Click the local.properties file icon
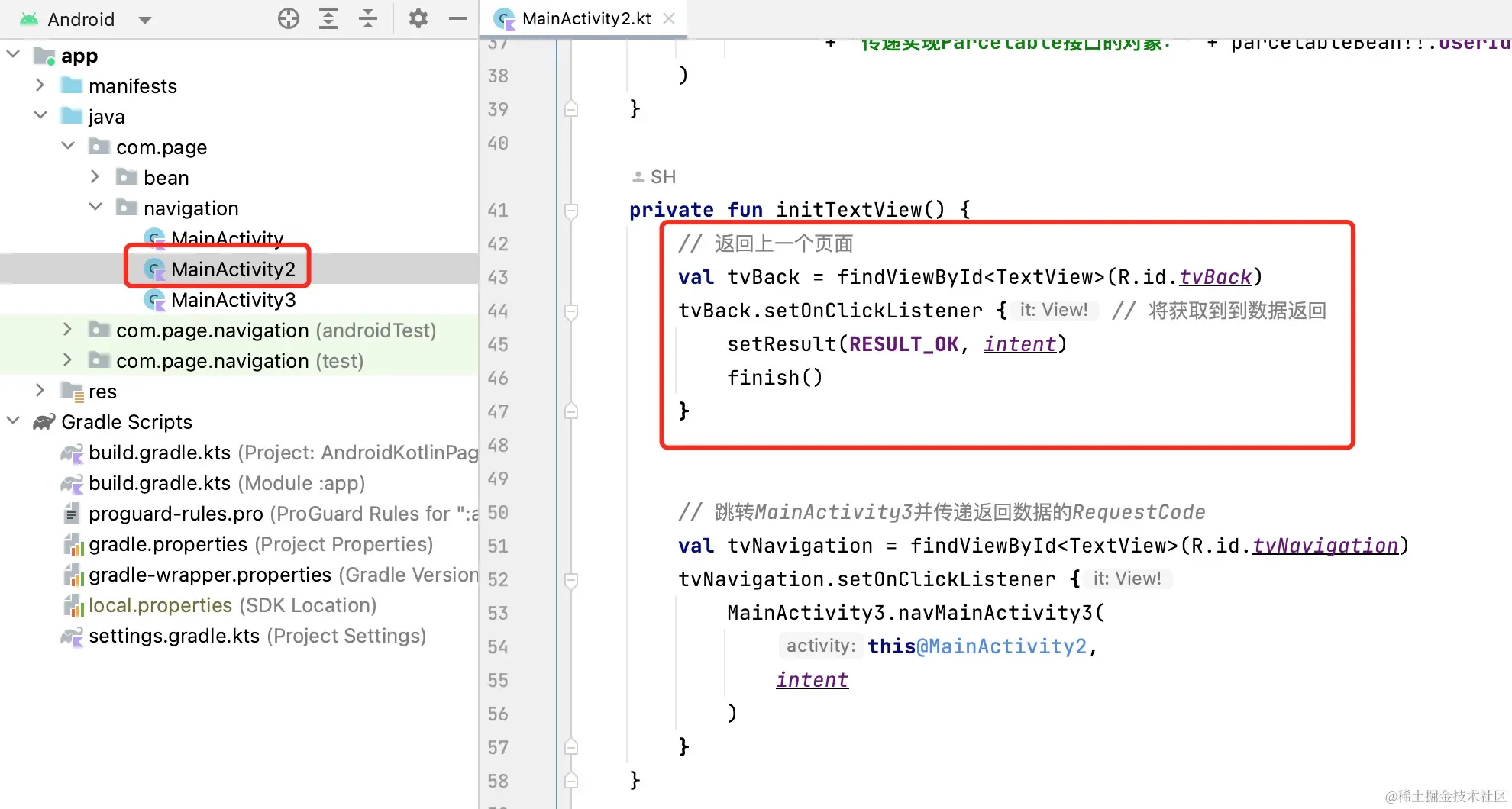This screenshot has height=809, width=1512. (x=73, y=605)
